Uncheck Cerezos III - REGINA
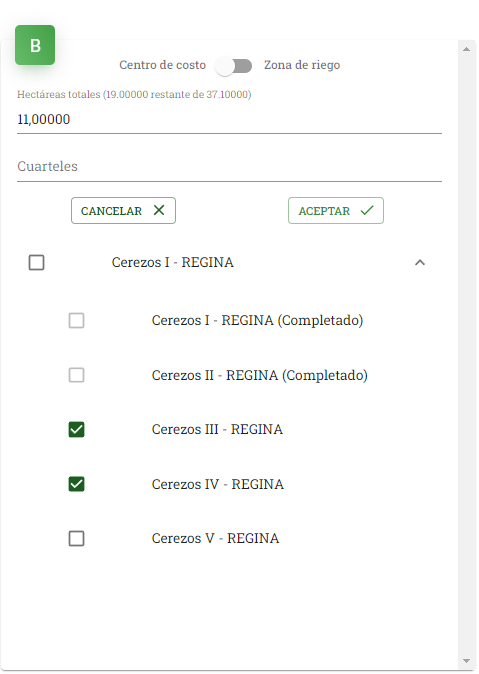 click(77, 429)
